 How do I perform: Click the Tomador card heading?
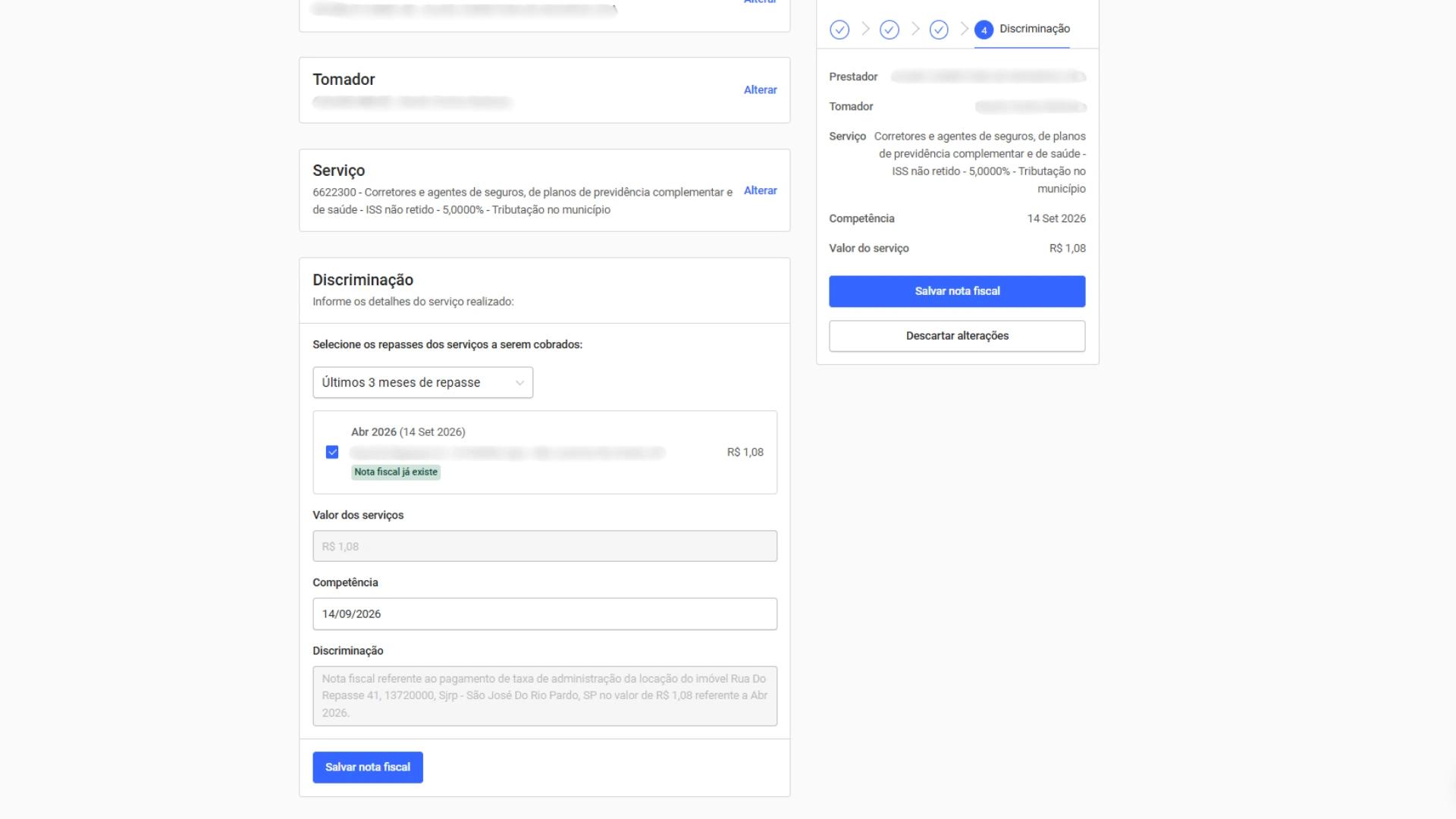pyautogui.click(x=344, y=80)
